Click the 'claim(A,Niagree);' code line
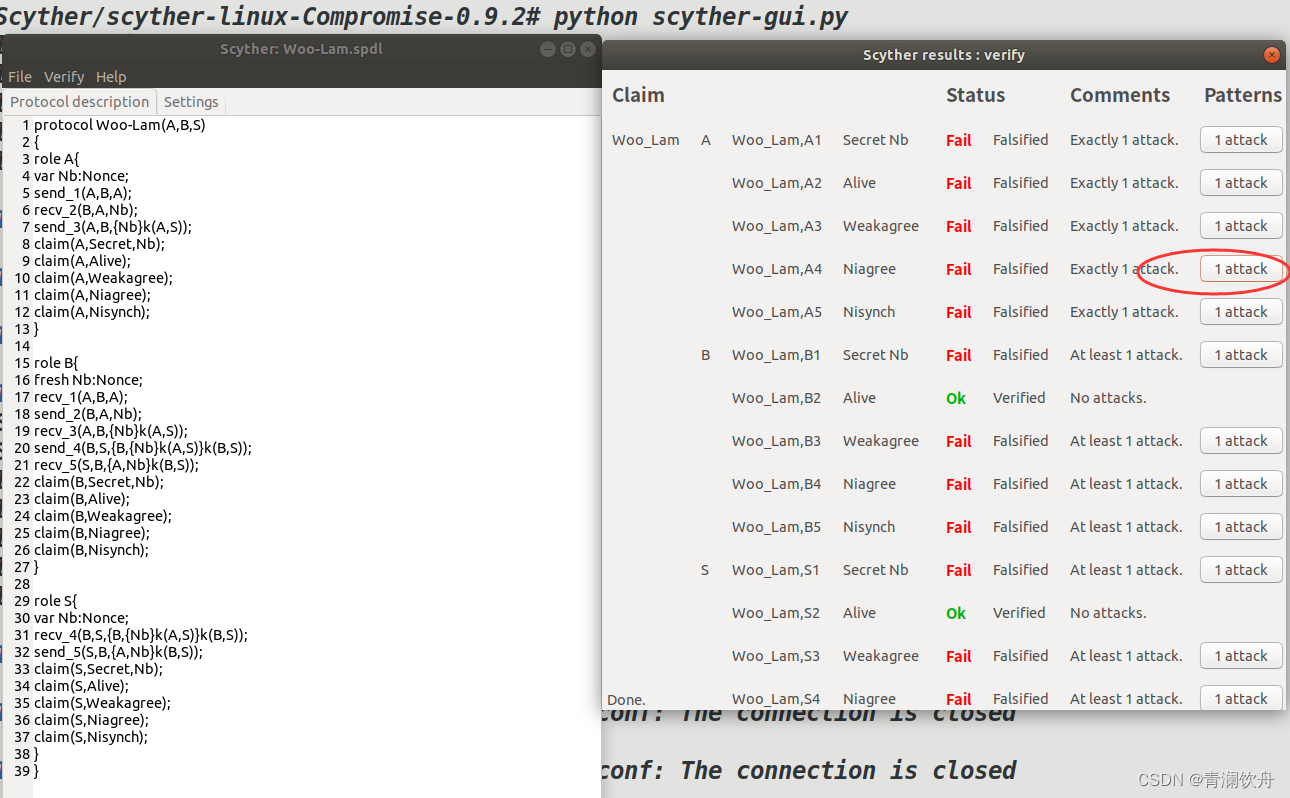 click(92, 295)
